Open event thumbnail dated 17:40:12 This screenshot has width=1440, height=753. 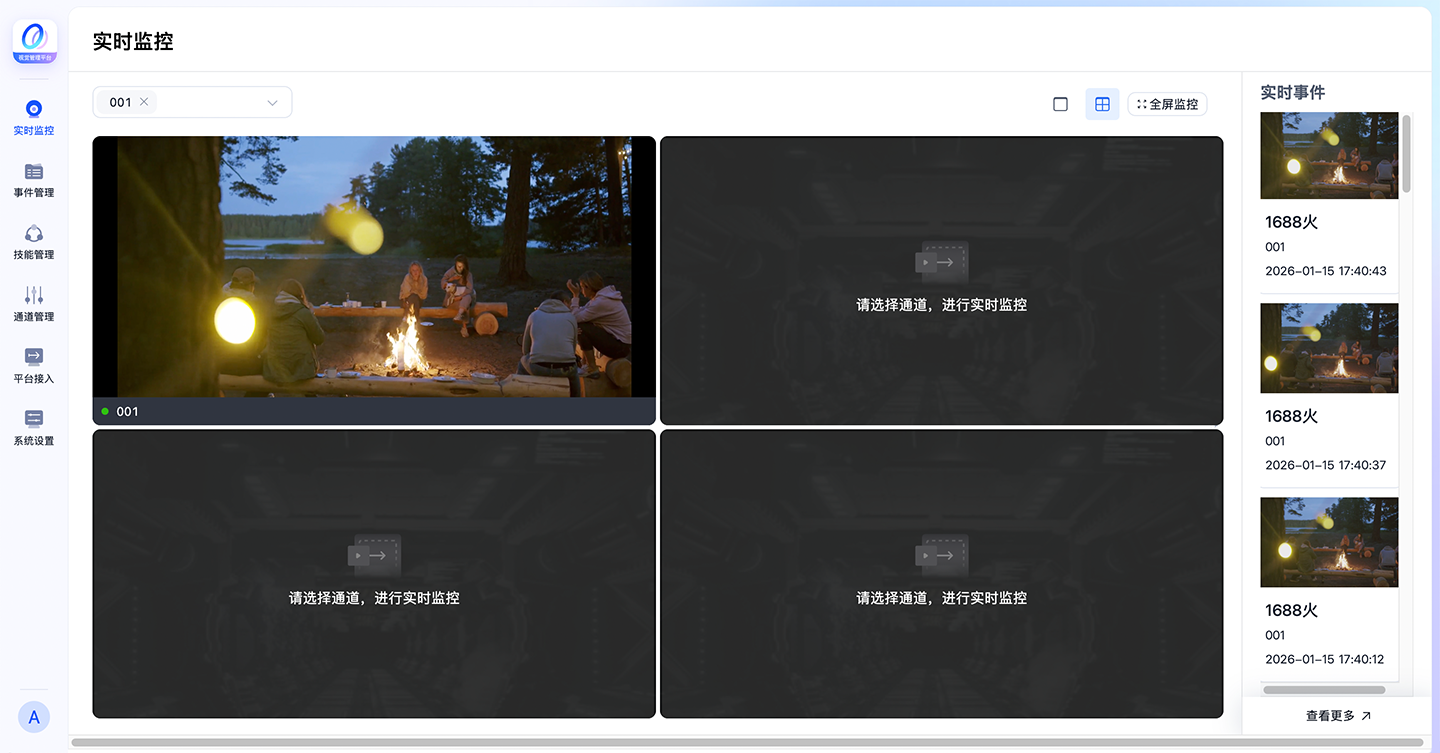[x=1329, y=543]
